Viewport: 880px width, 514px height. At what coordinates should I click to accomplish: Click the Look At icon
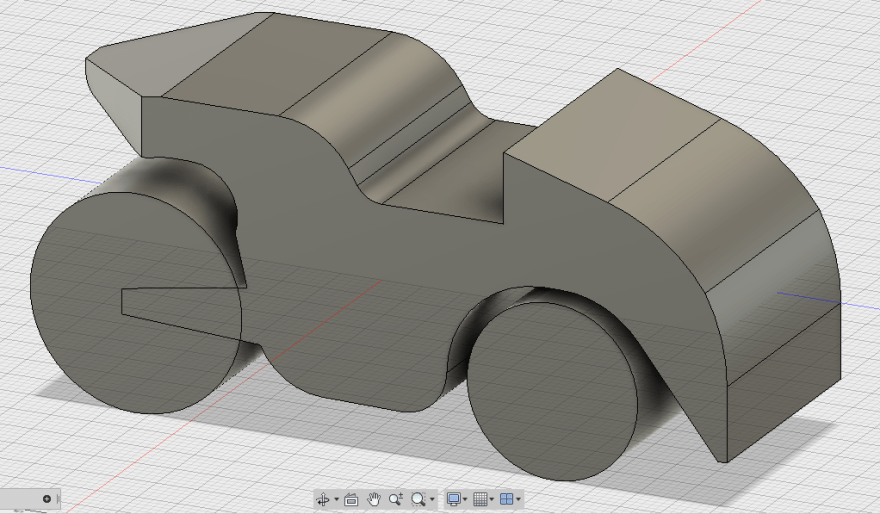pos(351,498)
